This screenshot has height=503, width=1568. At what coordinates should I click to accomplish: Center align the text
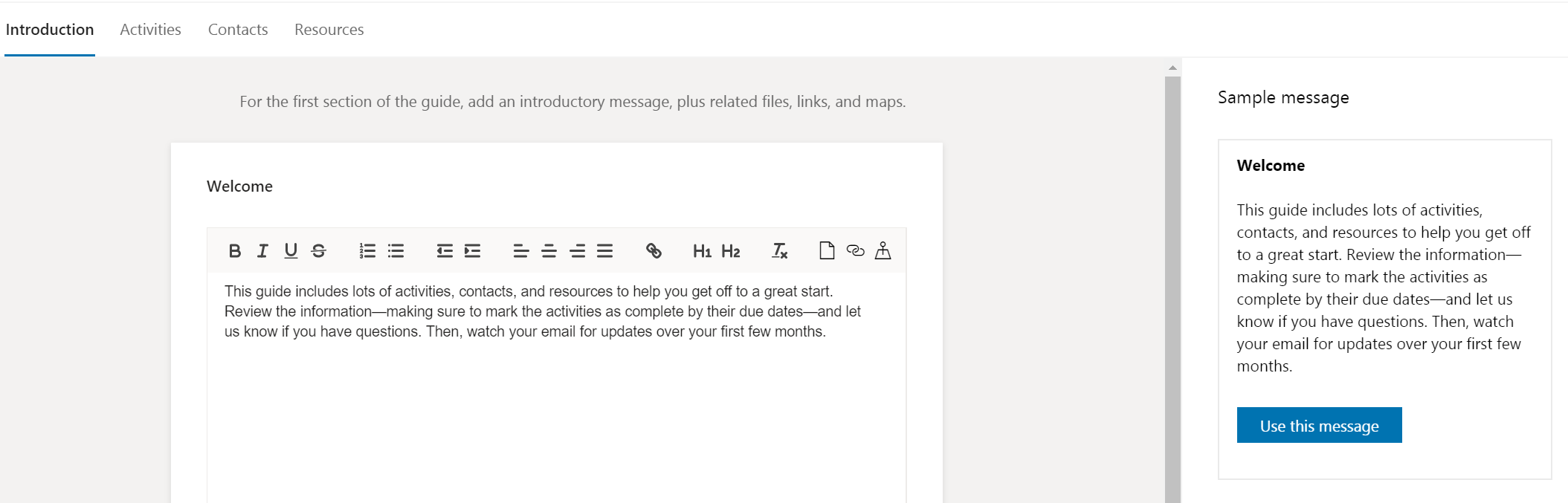tap(549, 251)
